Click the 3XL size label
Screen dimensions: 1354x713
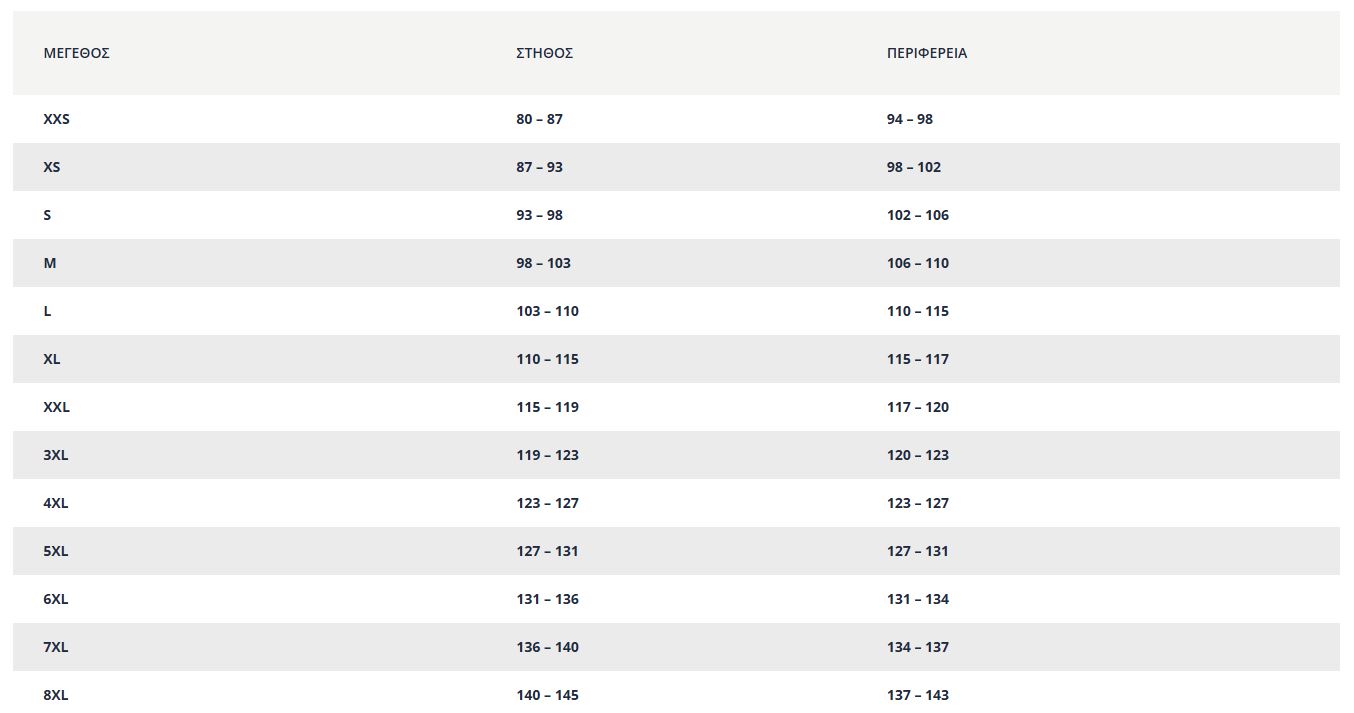(x=55, y=455)
